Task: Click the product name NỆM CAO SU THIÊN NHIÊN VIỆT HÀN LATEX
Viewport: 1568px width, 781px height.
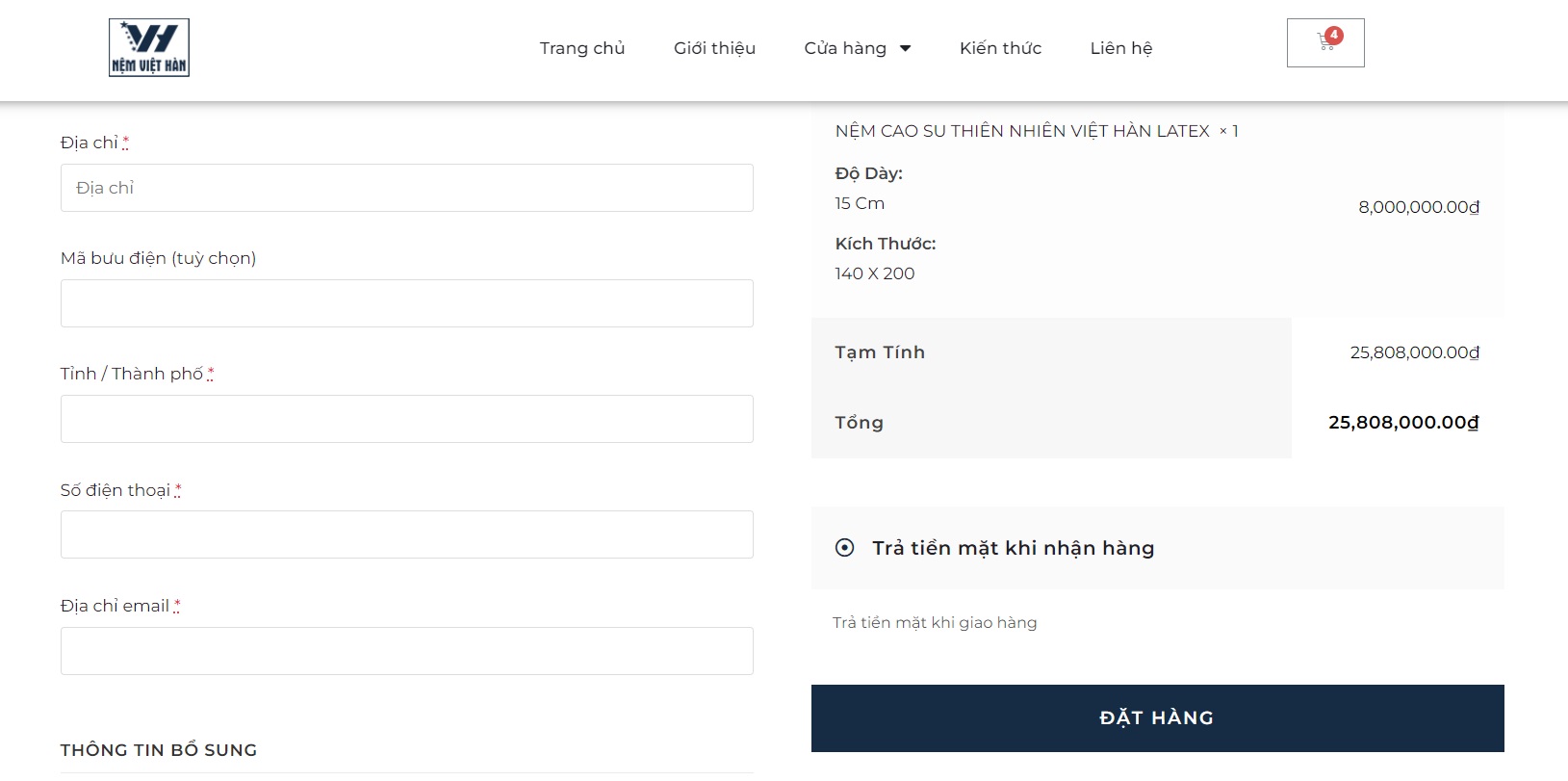Action: tap(1022, 131)
